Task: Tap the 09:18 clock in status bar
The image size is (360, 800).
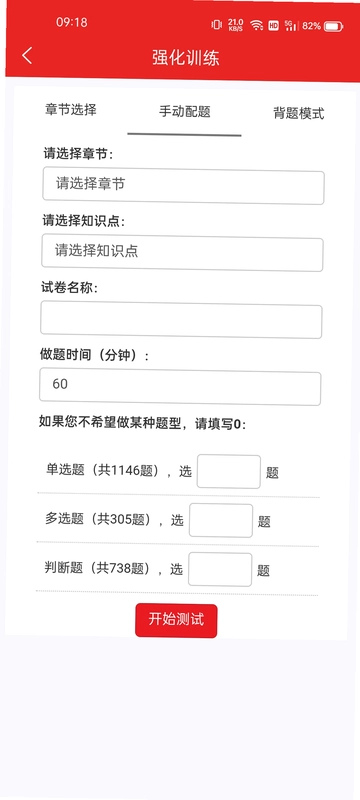Action: (x=71, y=22)
